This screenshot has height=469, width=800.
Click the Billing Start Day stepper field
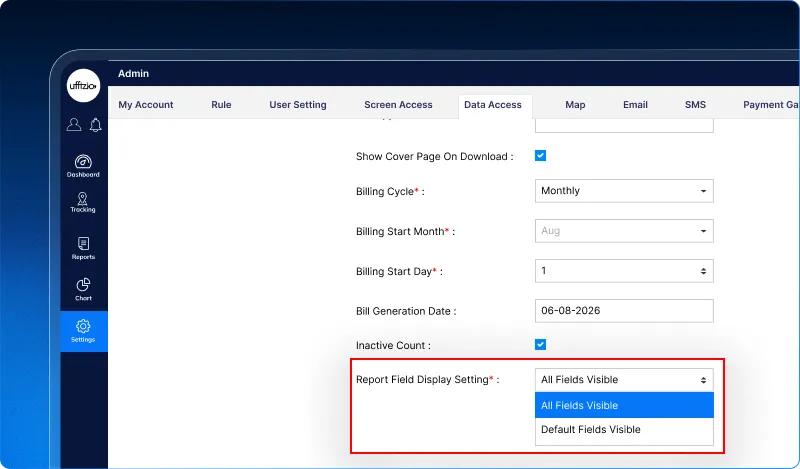624,270
